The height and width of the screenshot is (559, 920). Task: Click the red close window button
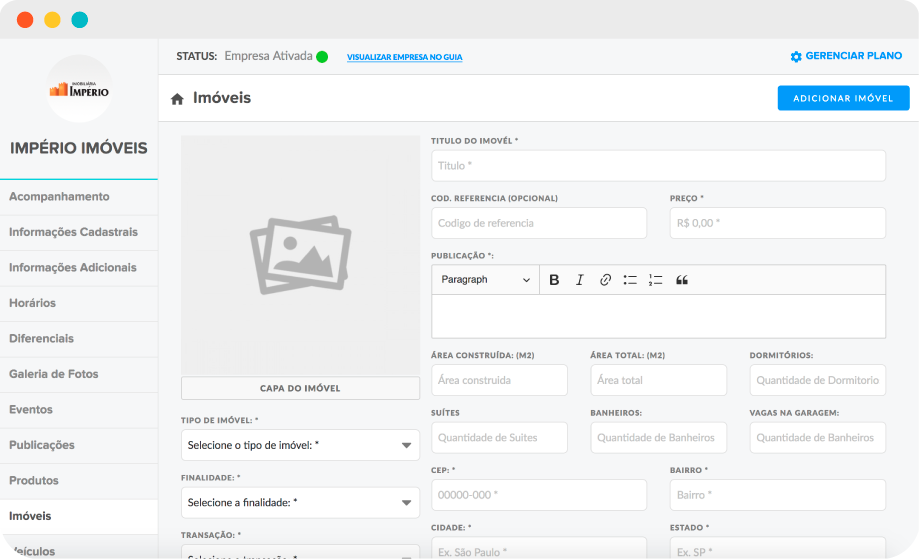(x=25, y=20)
